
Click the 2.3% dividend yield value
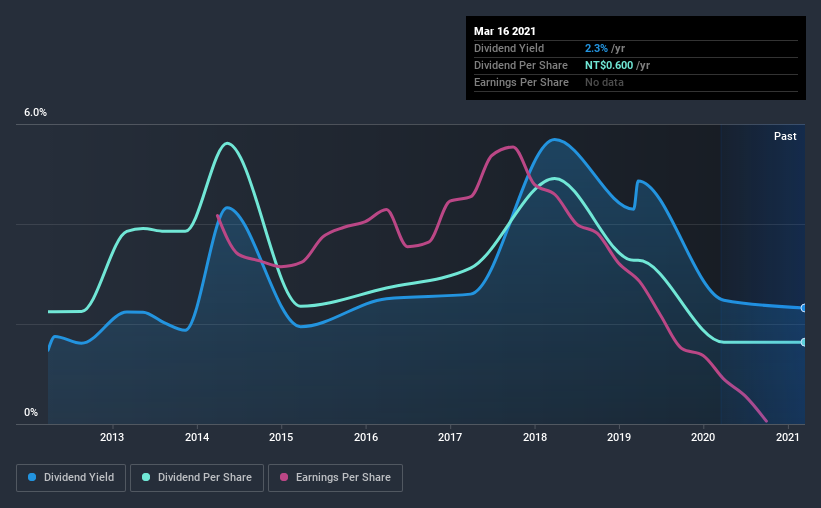[x=596, y=48]
